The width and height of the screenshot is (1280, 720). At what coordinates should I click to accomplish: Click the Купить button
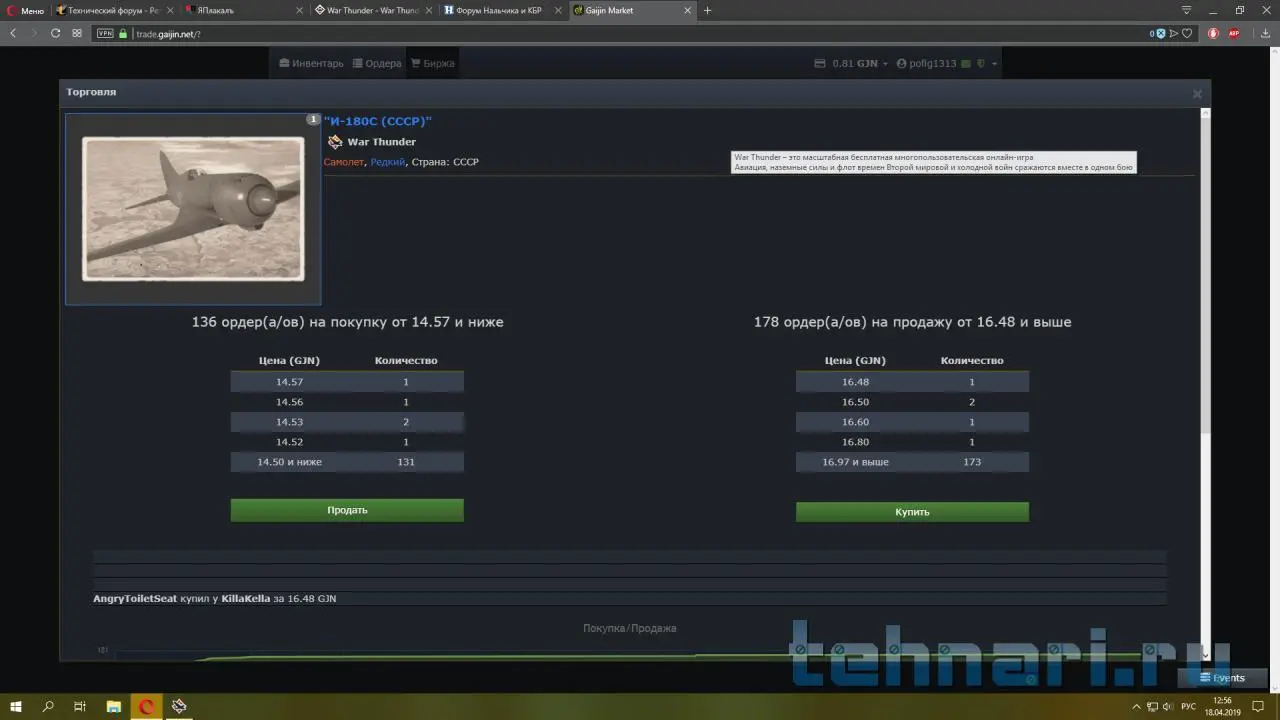tap(912, 511)
